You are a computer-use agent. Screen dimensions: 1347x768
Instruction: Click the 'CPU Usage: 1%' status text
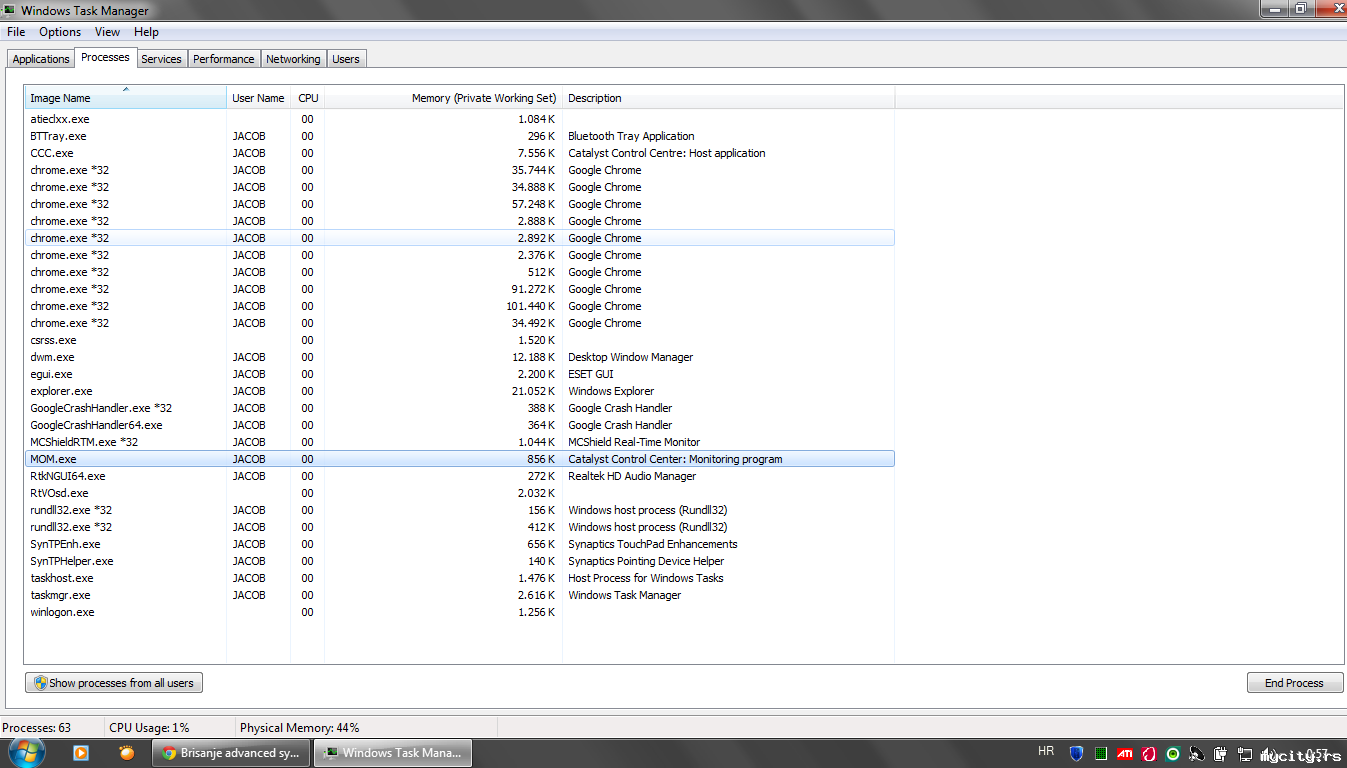click(149, 728)
